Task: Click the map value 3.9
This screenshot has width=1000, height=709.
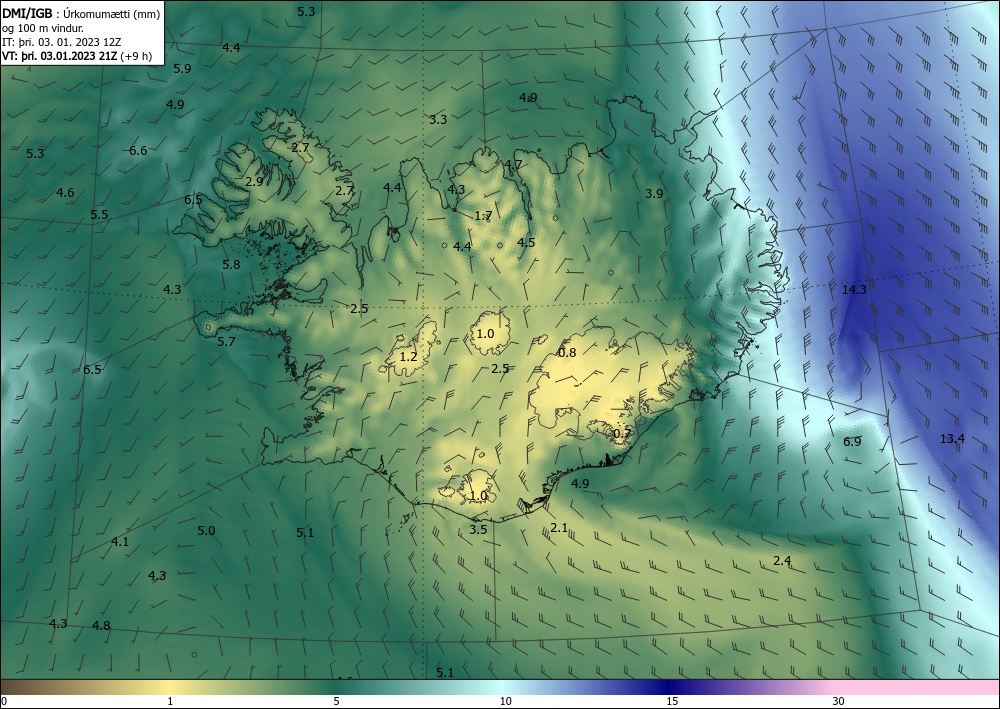Action: tap(654, 193)
